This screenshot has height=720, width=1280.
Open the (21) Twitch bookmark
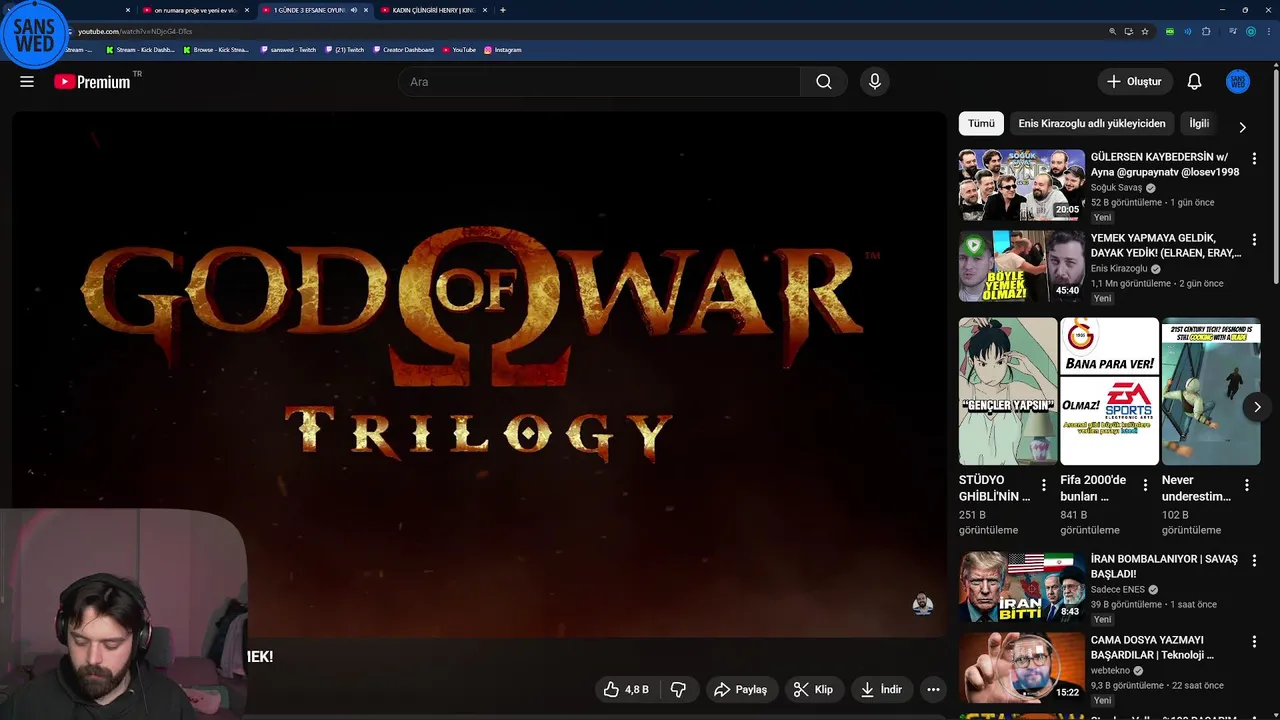345,49
